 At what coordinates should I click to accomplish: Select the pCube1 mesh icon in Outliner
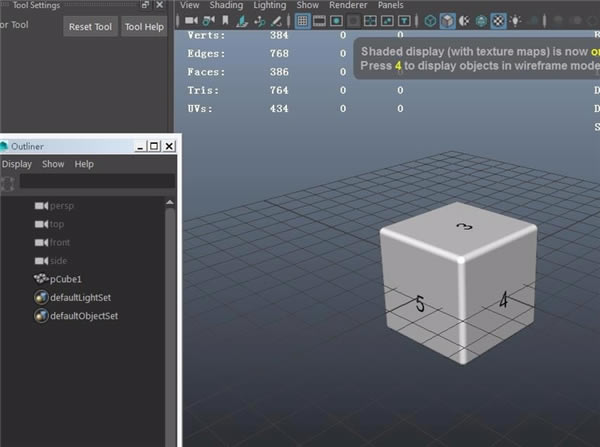click(41, 279)
